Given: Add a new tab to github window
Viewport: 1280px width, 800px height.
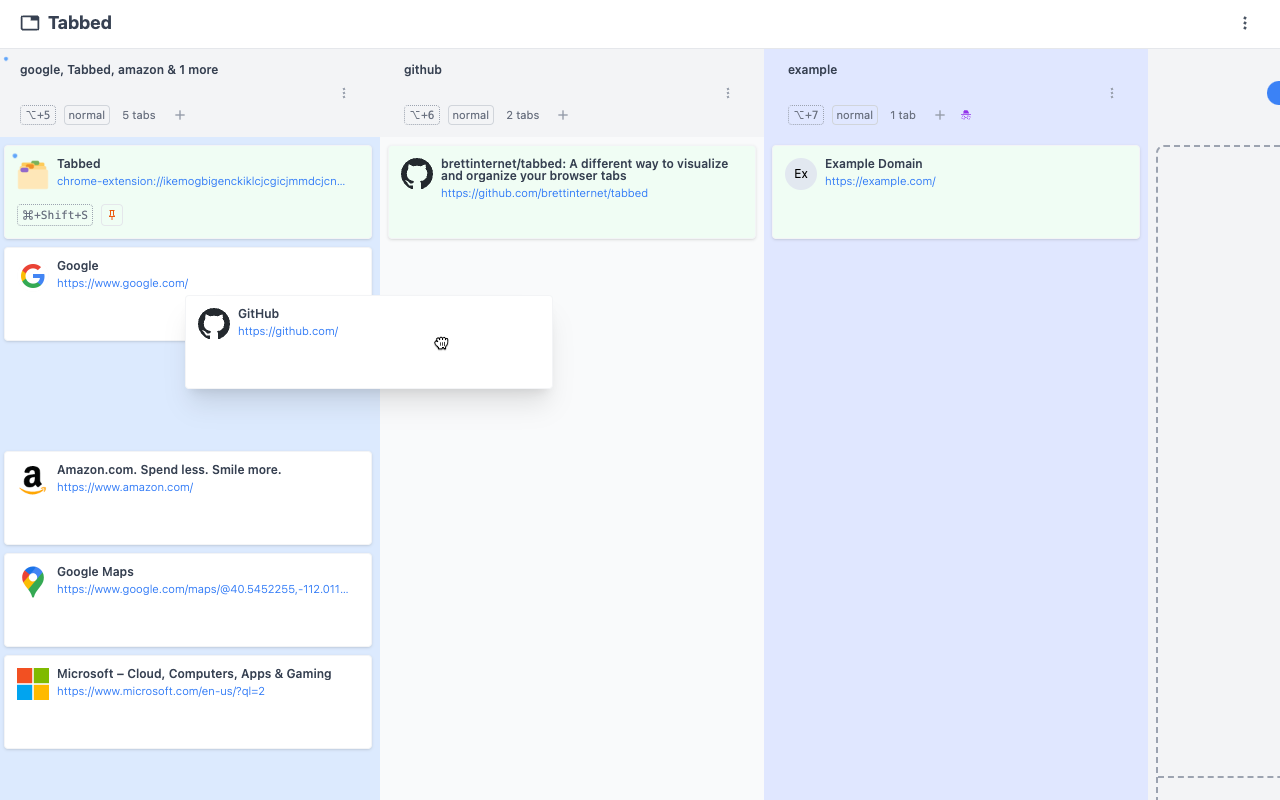Looking at the screenshot, I should coord(563,115).
